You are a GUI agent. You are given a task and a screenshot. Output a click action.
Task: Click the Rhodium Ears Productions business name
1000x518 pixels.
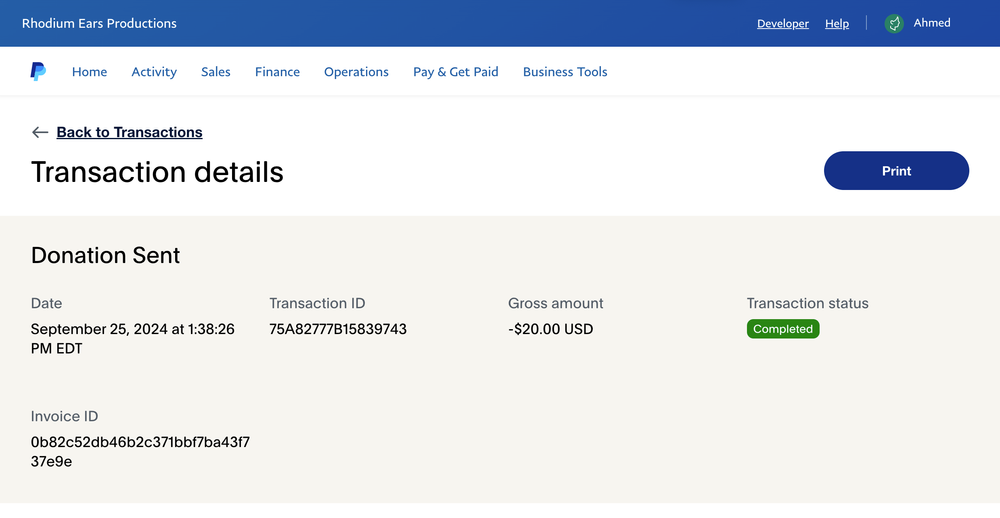pyautogui.click(x=99, y=24)
